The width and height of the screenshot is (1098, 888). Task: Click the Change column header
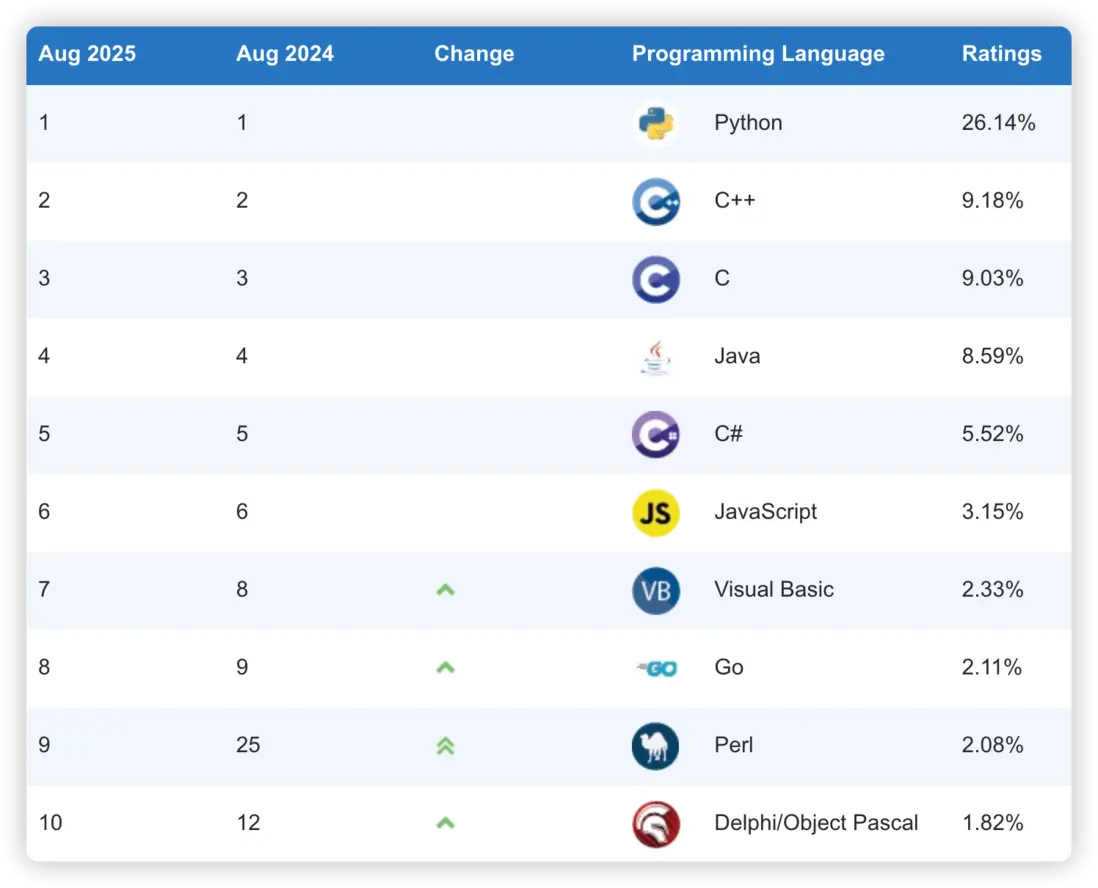tap(474, 54)
